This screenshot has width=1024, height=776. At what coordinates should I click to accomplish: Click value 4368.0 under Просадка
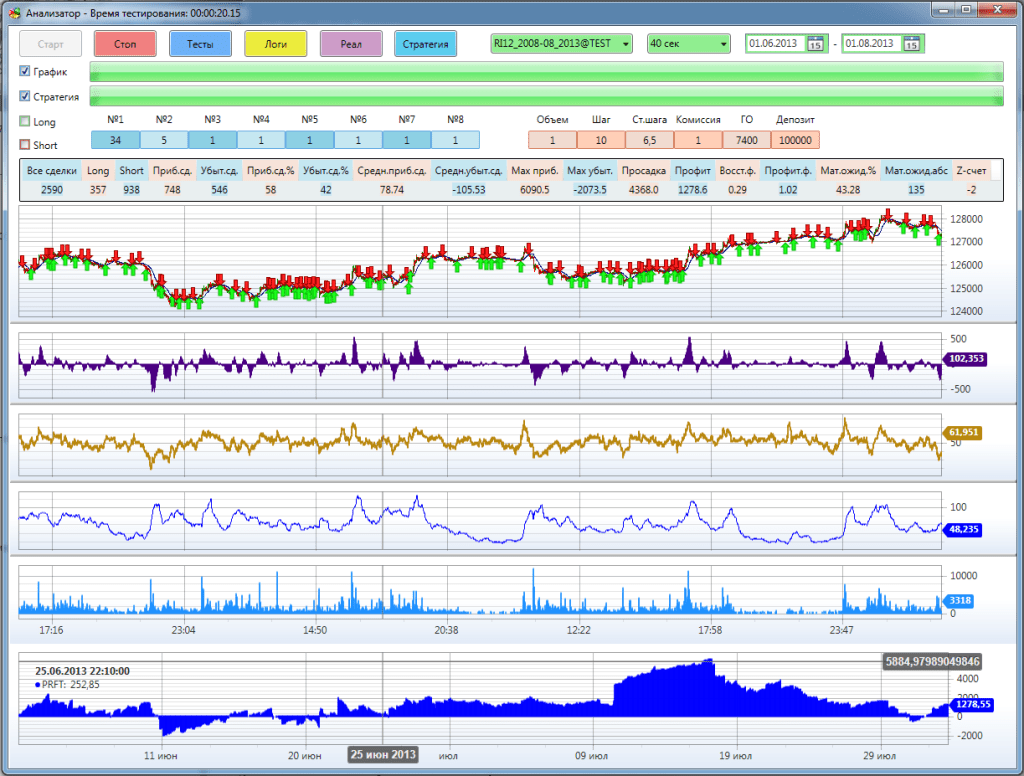tap(643, 189)
